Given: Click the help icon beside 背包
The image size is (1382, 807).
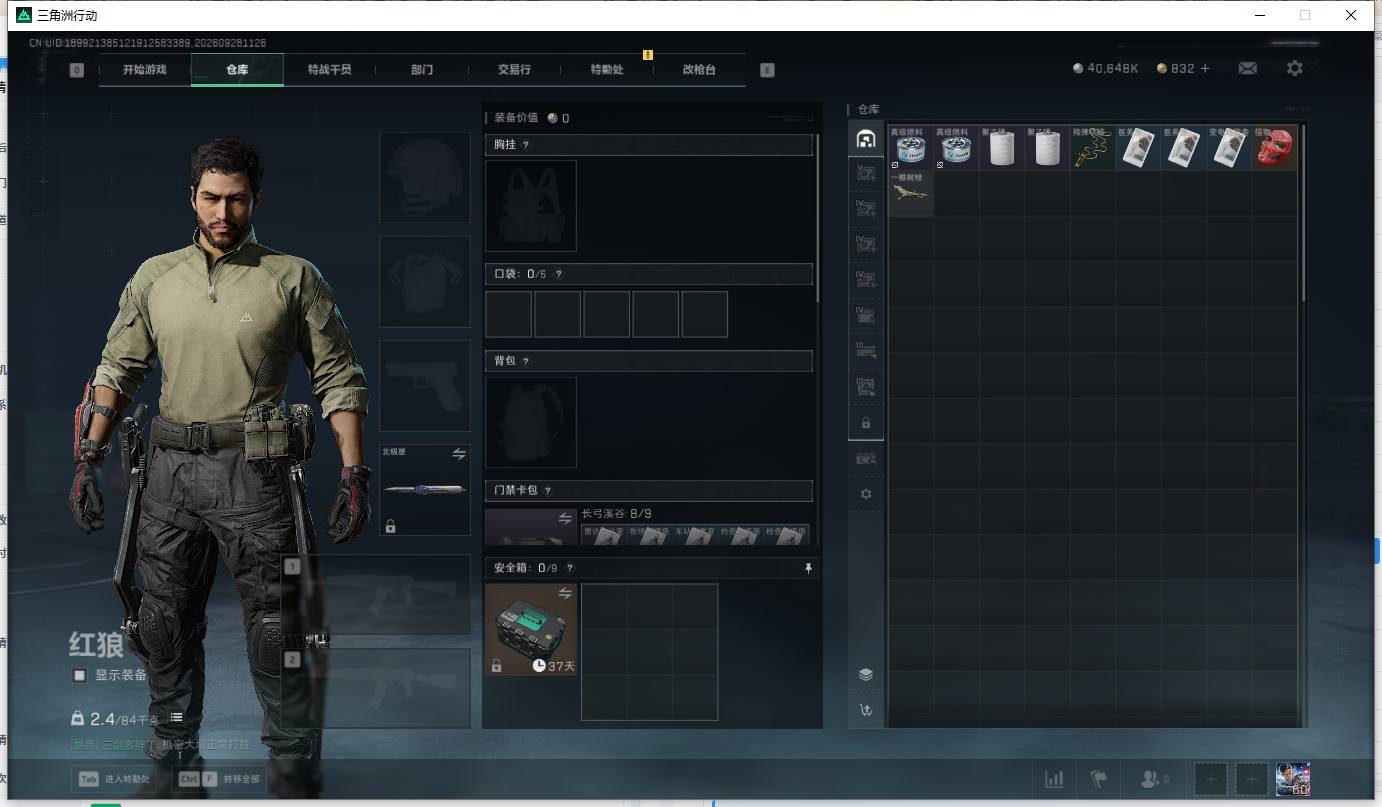Looking at the screenshot, I should pos(525,361).
